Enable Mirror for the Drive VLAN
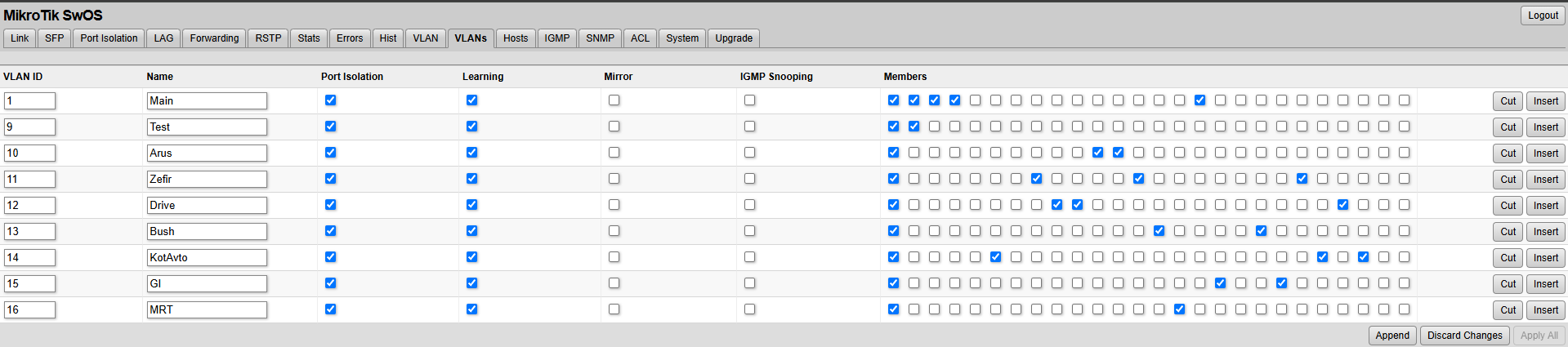1568x347 pixels. click(x=614, y=205)
